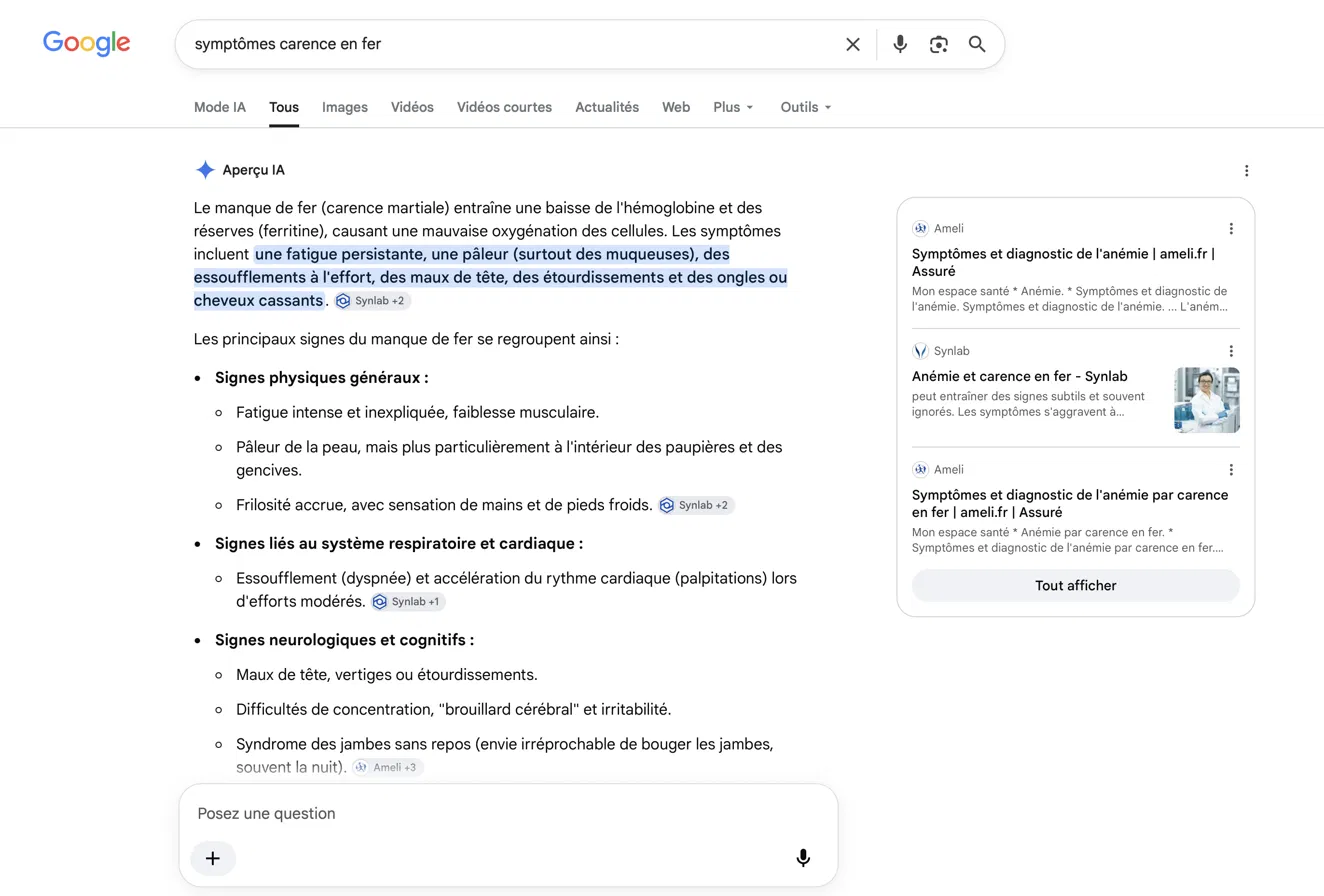Open Symptômes et diagnostic de l'anémie ameli.fr link
Image resolution: width=1324 pixels, height=896 pixels.
coord(1063,262)
